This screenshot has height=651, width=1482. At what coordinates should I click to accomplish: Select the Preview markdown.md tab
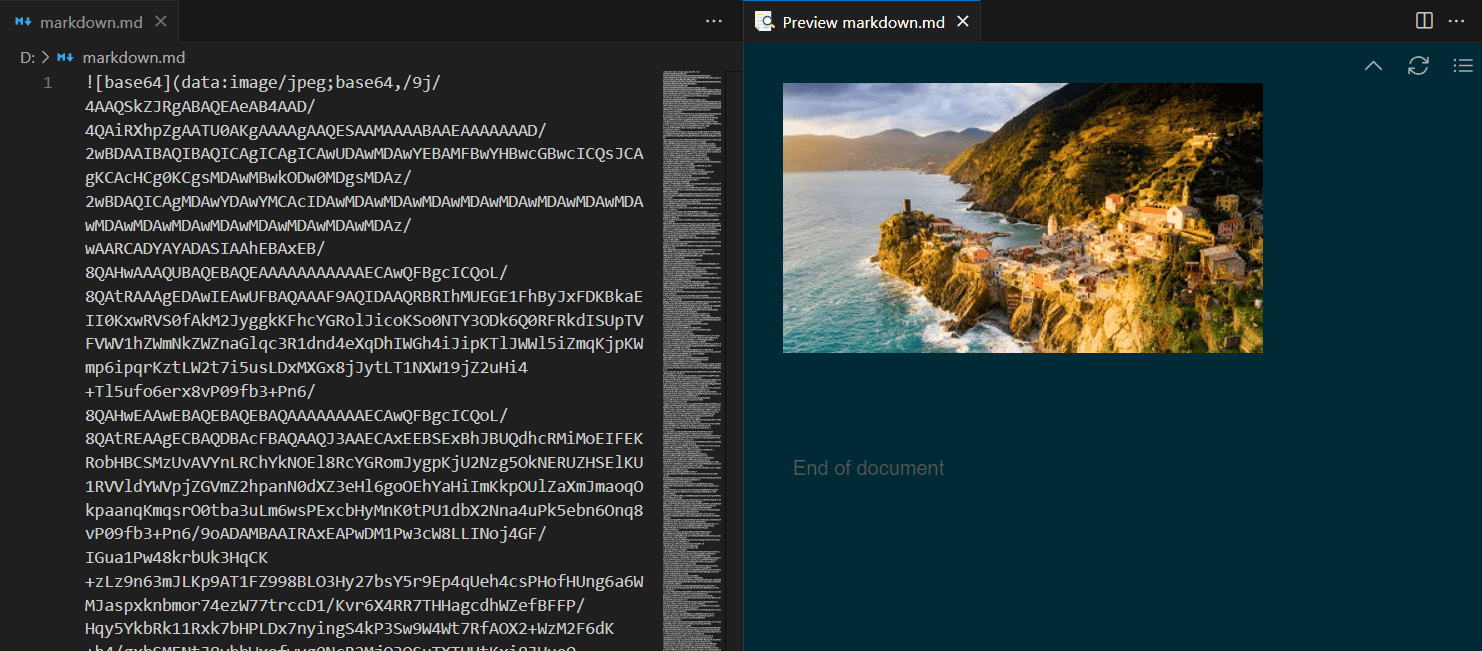click(x=862, y=22)
